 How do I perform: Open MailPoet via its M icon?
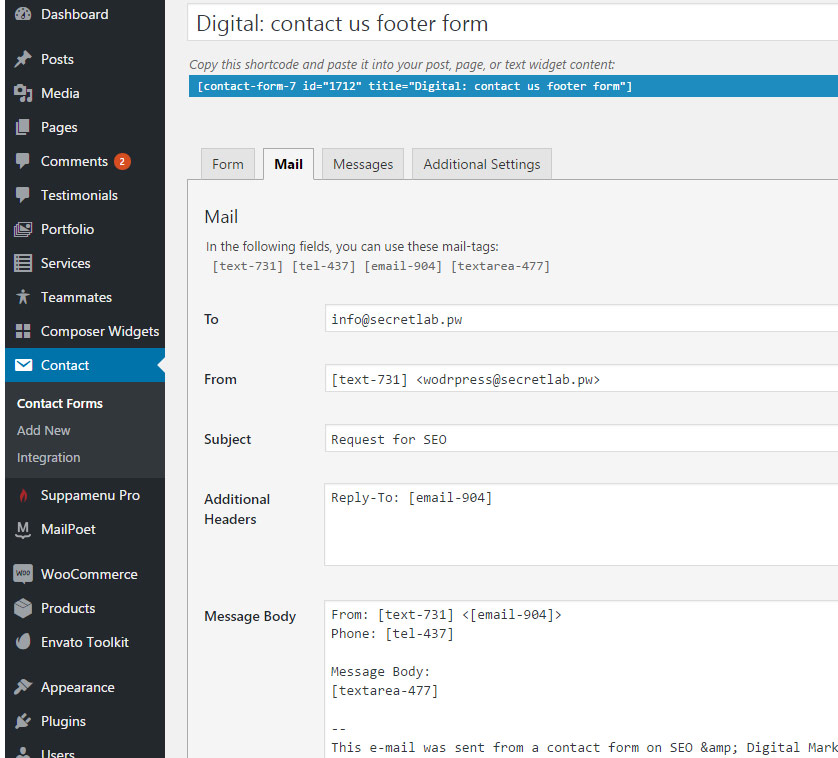(x=23, y=530)
